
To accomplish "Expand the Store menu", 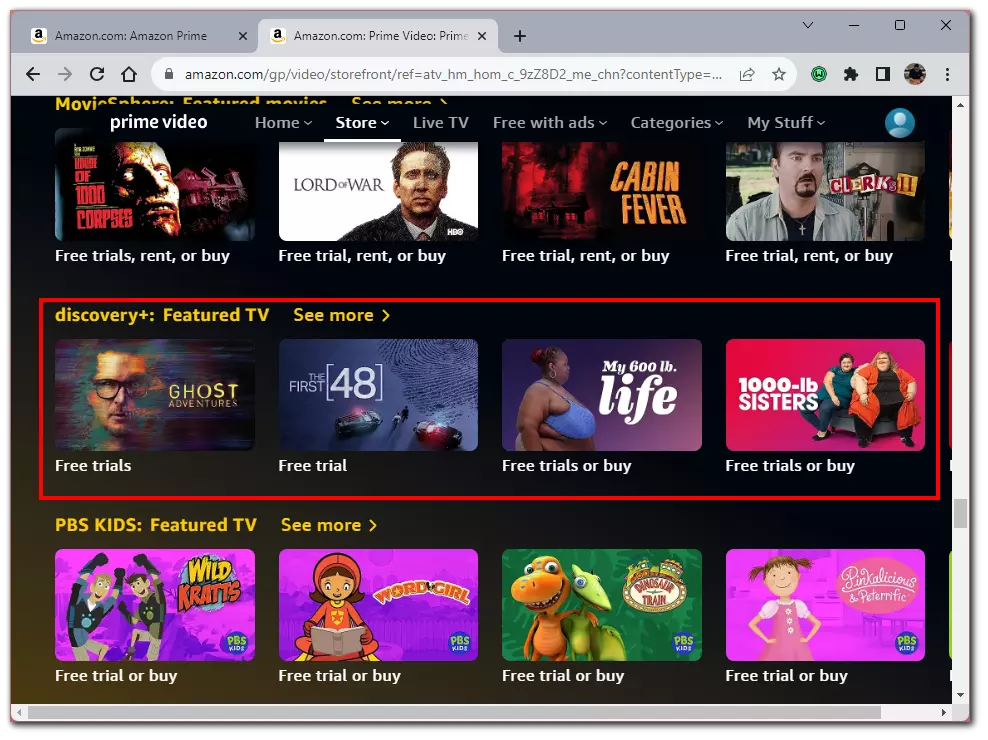I will click(362, 123).
